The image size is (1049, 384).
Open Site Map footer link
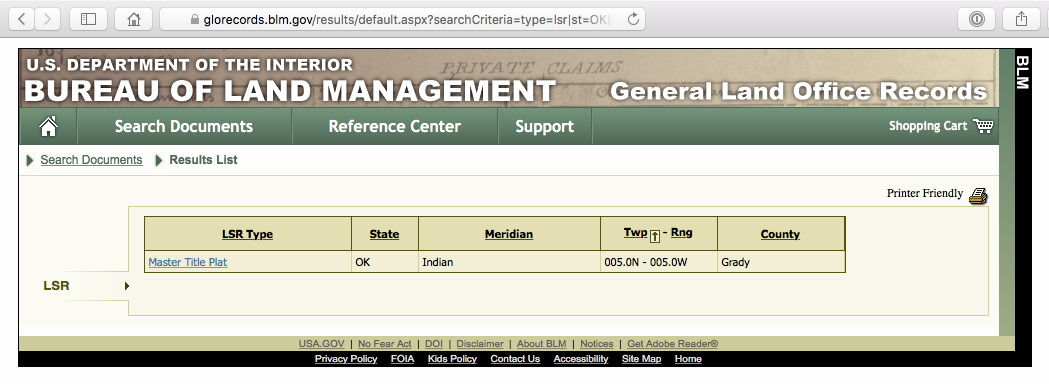pos(642,359)
